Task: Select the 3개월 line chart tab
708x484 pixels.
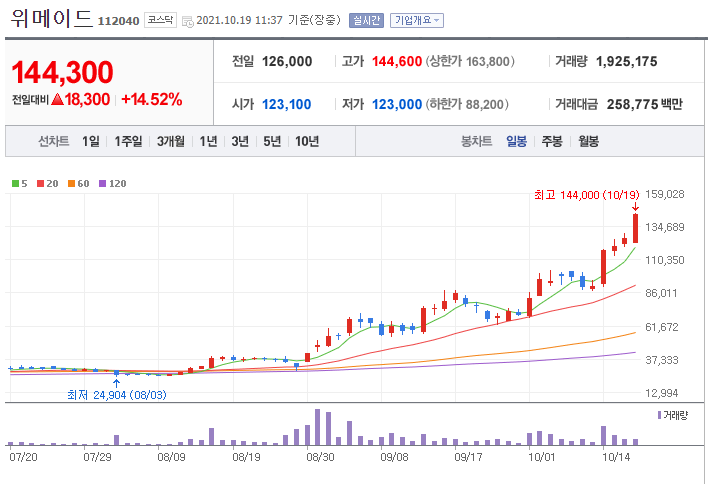Action: (x=171, y=141)
